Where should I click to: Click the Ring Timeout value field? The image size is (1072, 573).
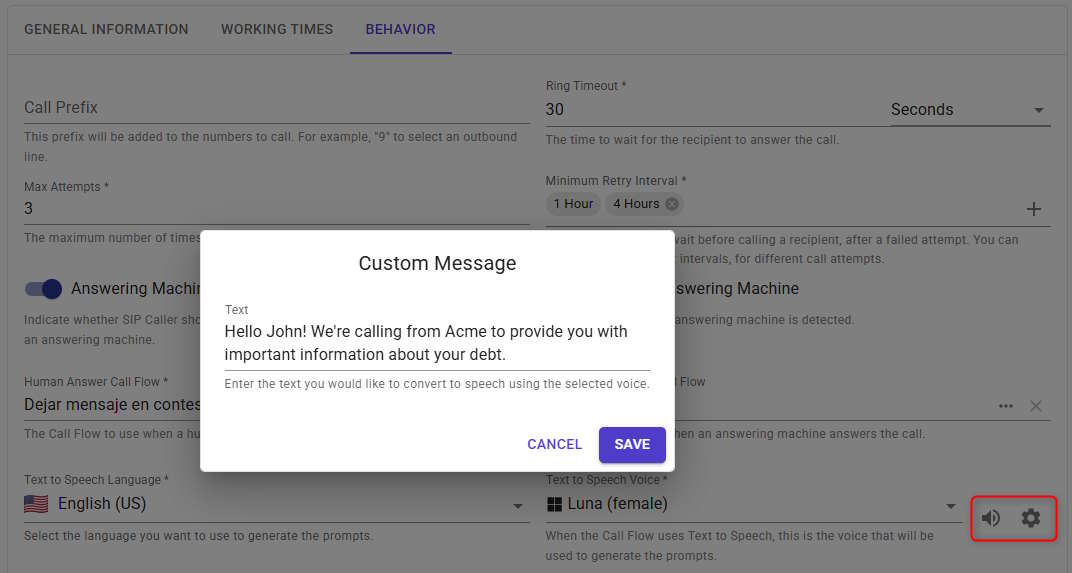712,110
